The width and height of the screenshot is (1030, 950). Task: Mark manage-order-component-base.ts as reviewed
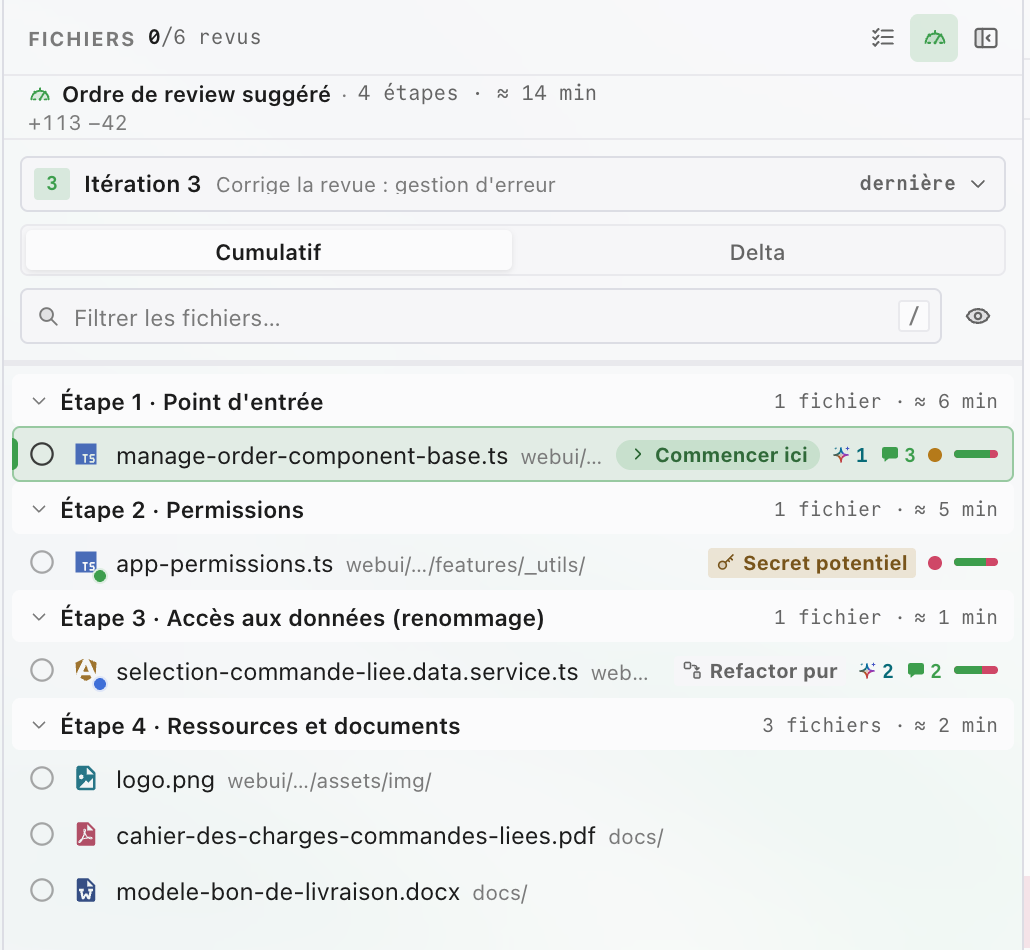click(42, 455)
